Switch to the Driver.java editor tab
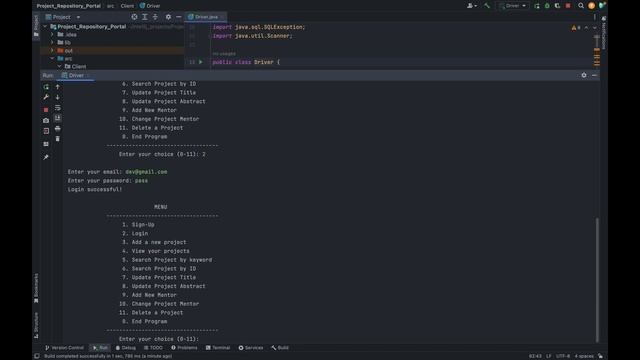 (206, 17)
